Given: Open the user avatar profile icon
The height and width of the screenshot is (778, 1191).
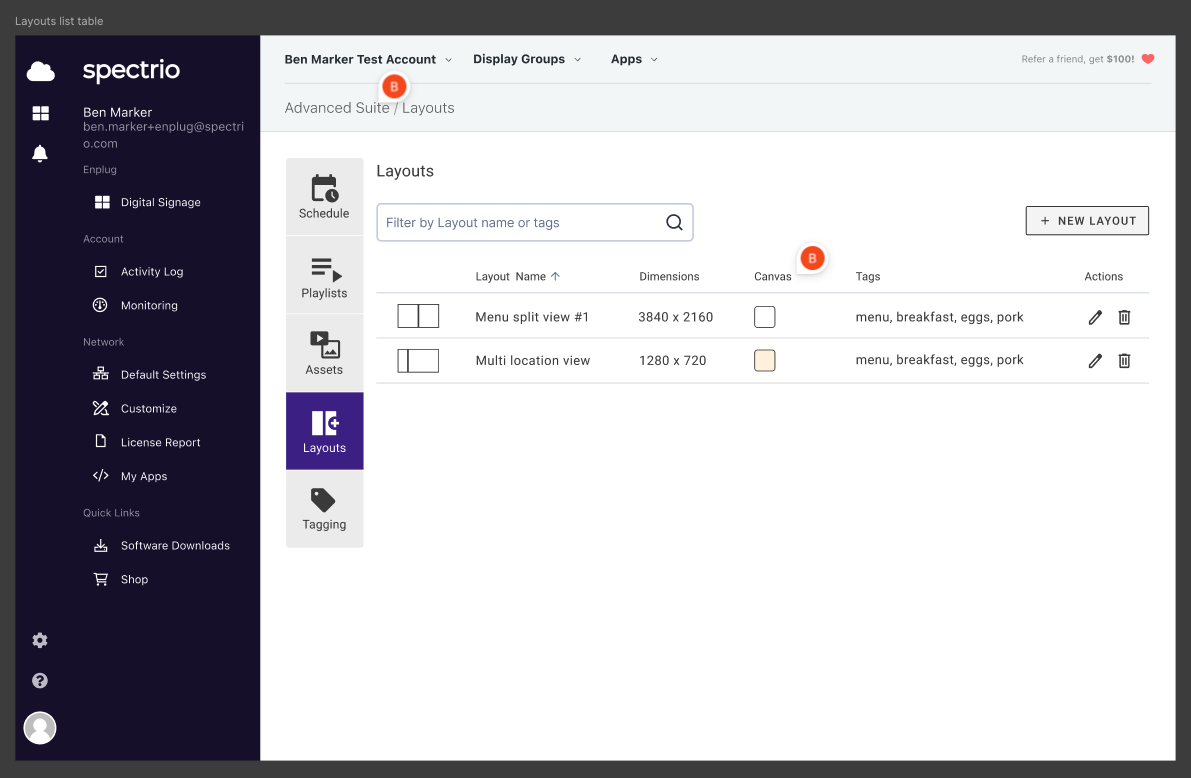Looking at the screenshot, I should pyautogui.click(x=40, y=728).
